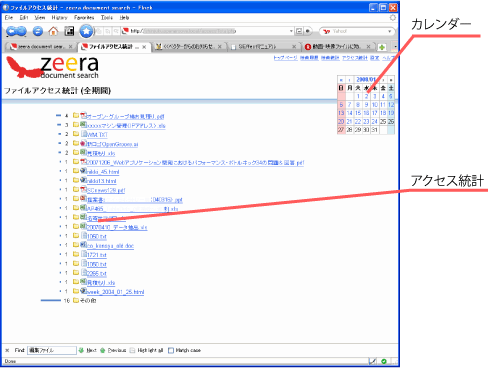Click Excel icon beside 20070410_データ抽出.xls
This screenshot has width=488, height=368.
(83, 226)
